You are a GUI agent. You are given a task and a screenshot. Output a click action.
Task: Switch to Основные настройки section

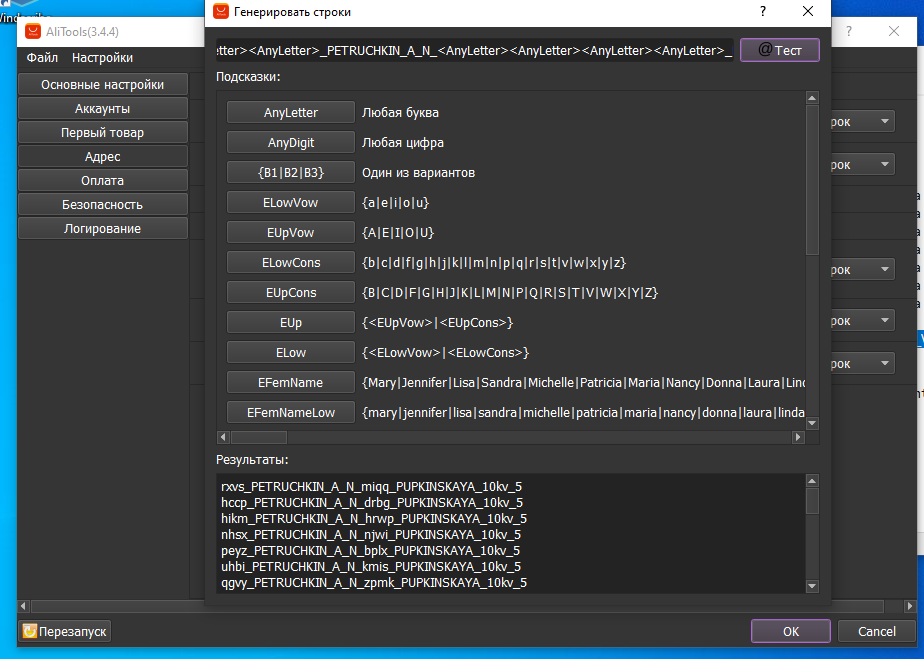click(x=103, y=84)
